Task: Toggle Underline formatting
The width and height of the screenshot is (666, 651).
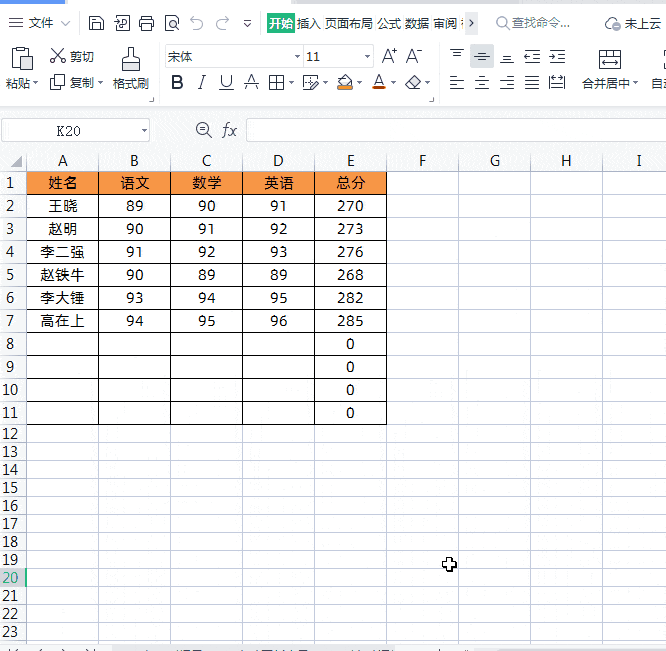Action: coord(226,83)
